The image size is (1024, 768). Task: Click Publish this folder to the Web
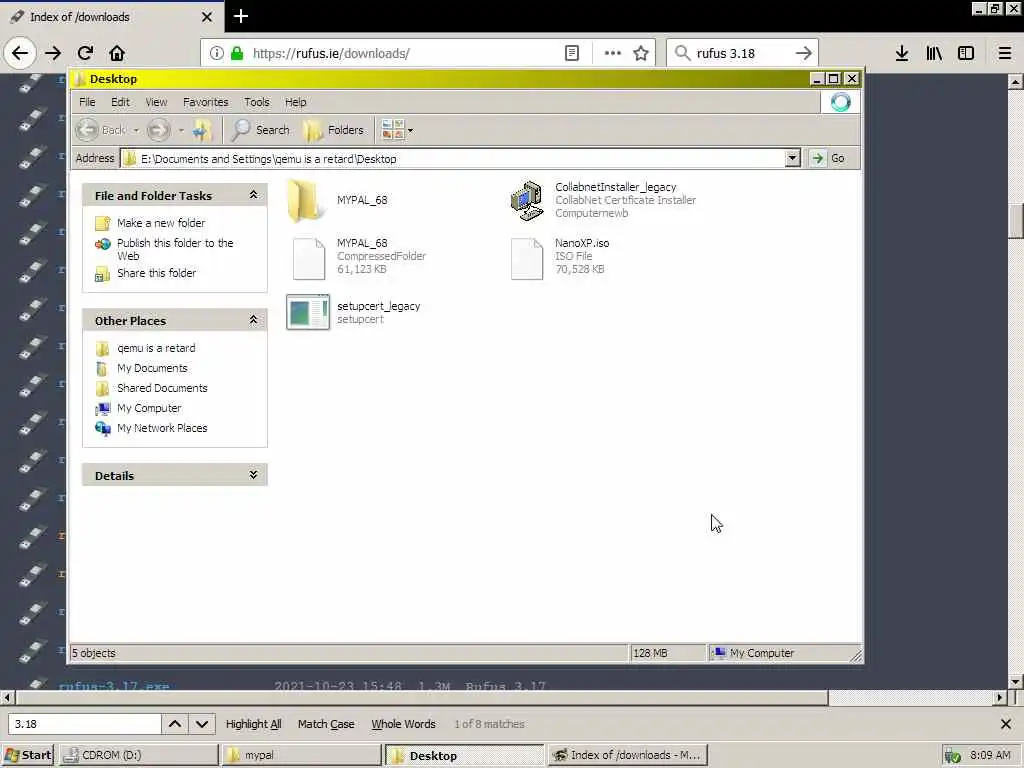pyautogui.click(x=175, y=249)
